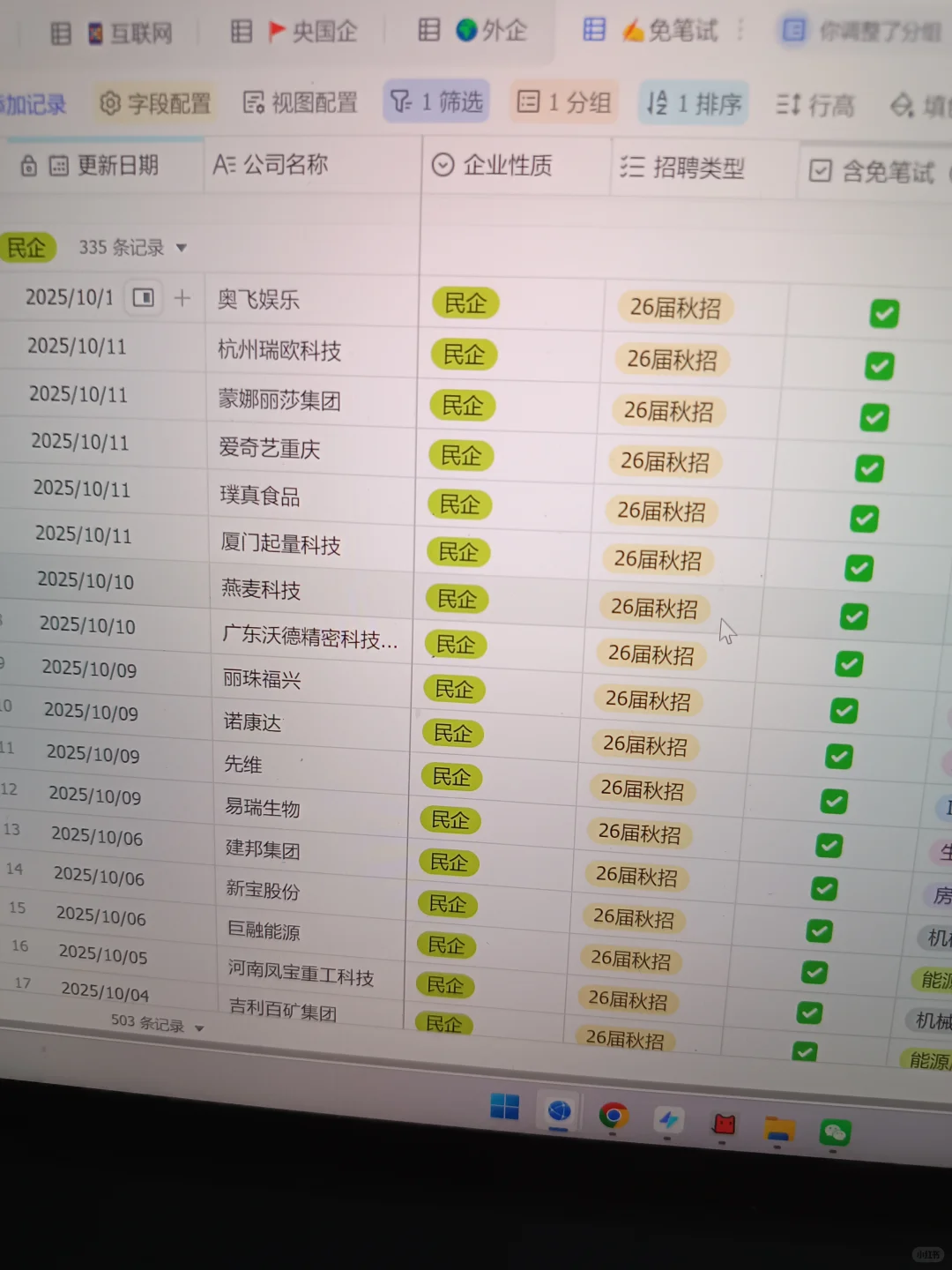This screenshot has height=1270, width=952.
Task: Click the 公司名称 column header
Action: (313, 164)
